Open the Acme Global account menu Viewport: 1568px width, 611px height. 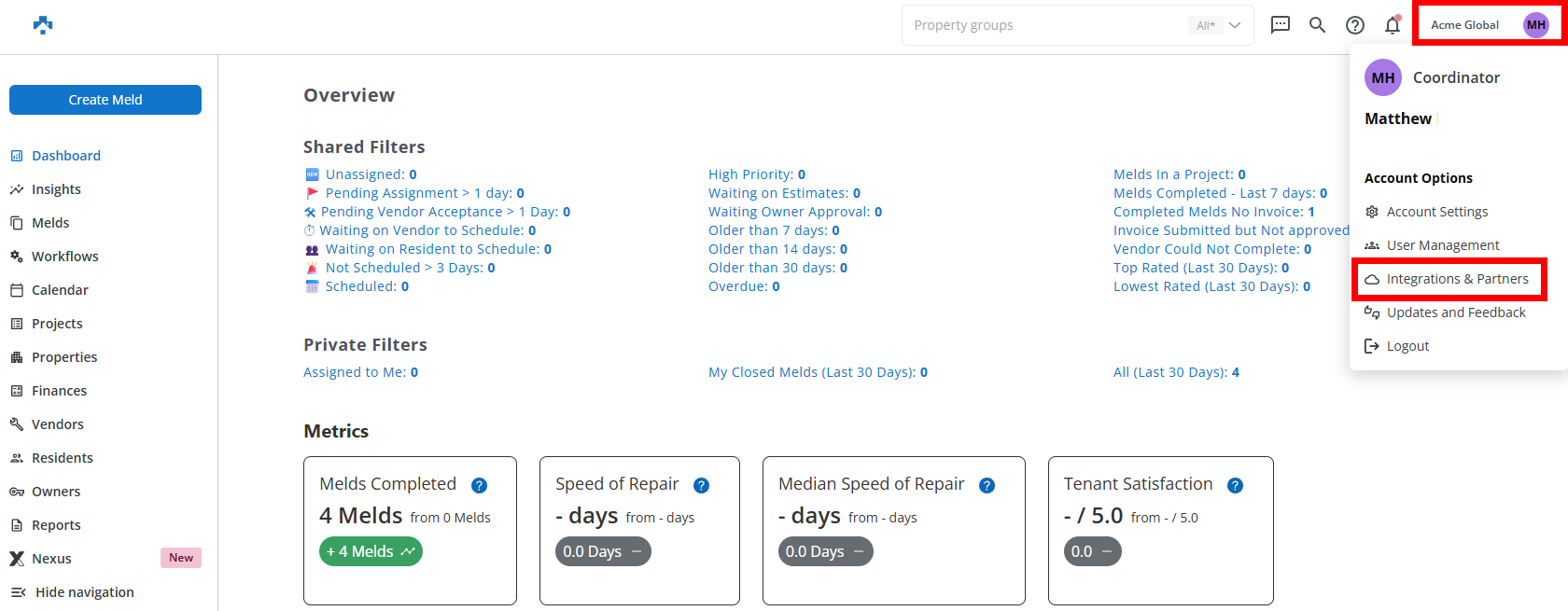(1464, 25)
